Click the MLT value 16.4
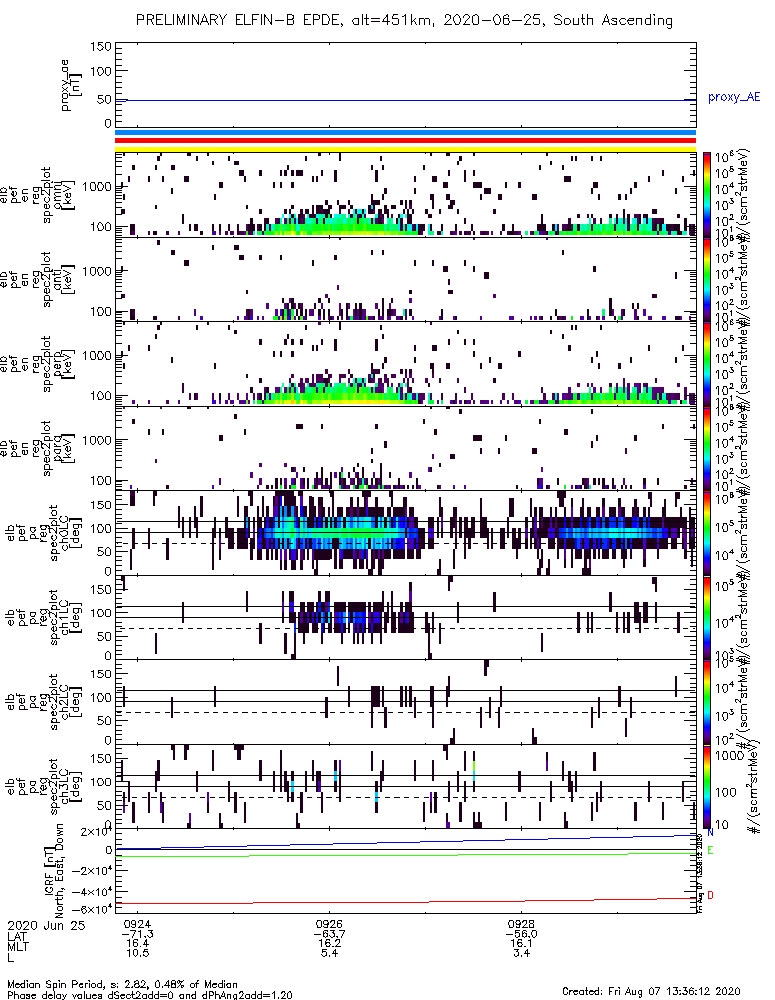This screenshot has width=775, height=1000. 137,943
